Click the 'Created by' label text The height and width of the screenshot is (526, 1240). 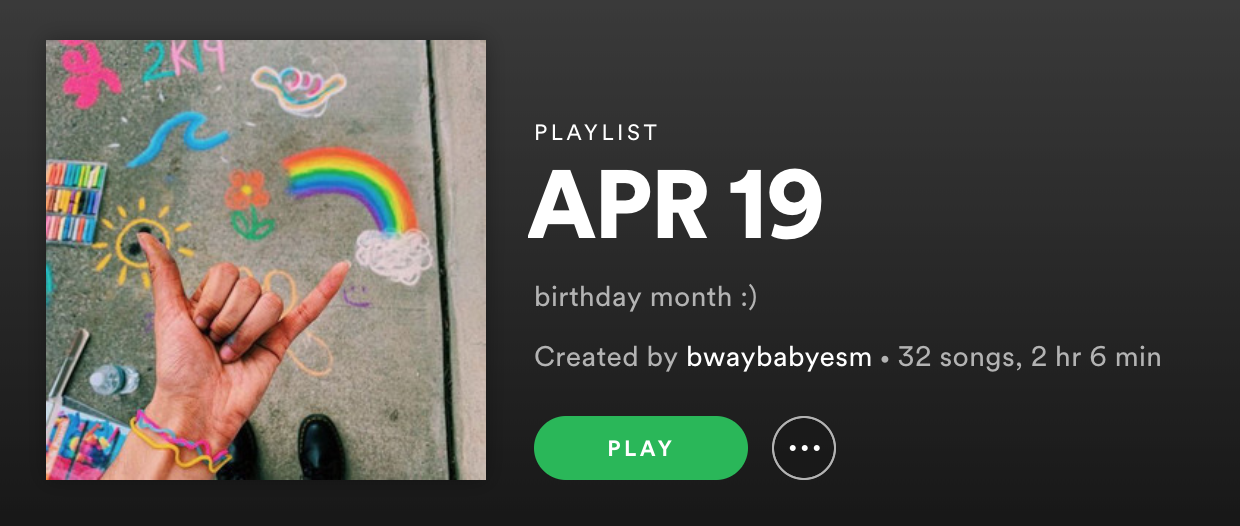coord(606,357)
